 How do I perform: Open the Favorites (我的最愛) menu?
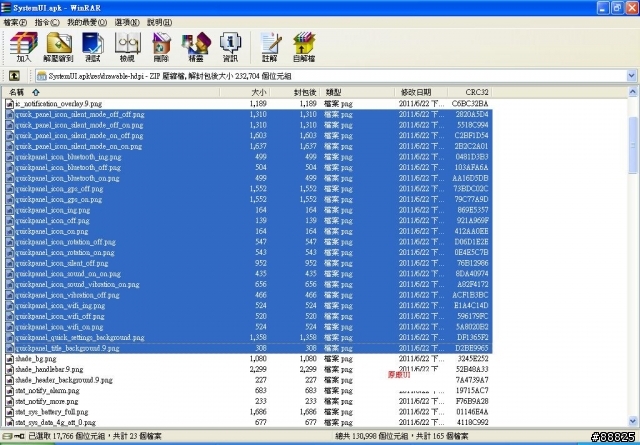pos(87,22)
